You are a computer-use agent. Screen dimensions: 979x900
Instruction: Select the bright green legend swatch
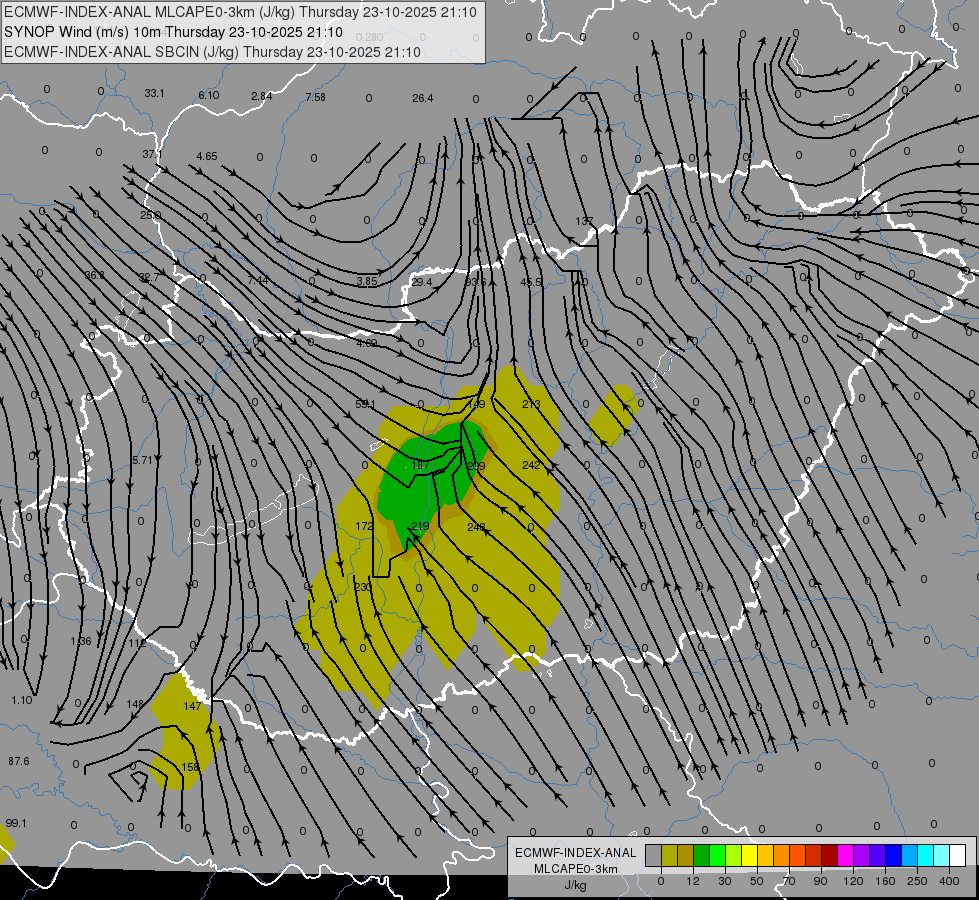[718, 856]
